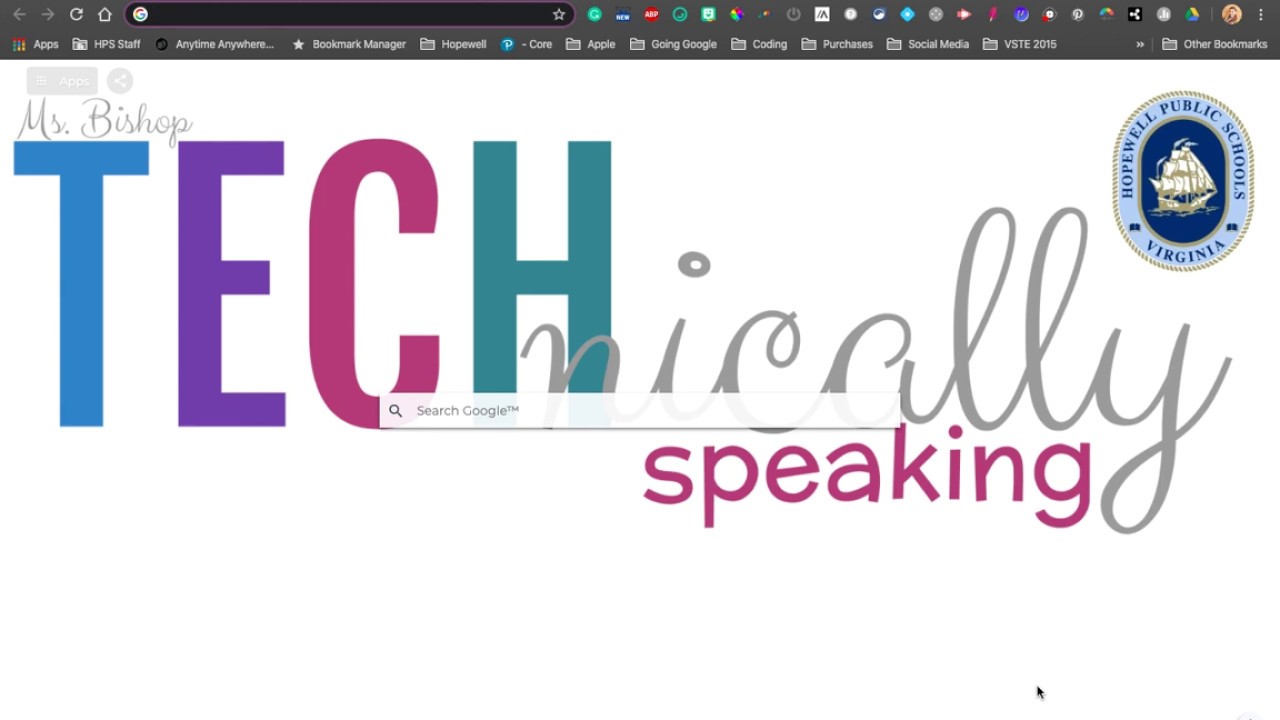This screenshot has width=1280, height=720.
Task: Open the Grammarly extension icon
Action: 594,14
